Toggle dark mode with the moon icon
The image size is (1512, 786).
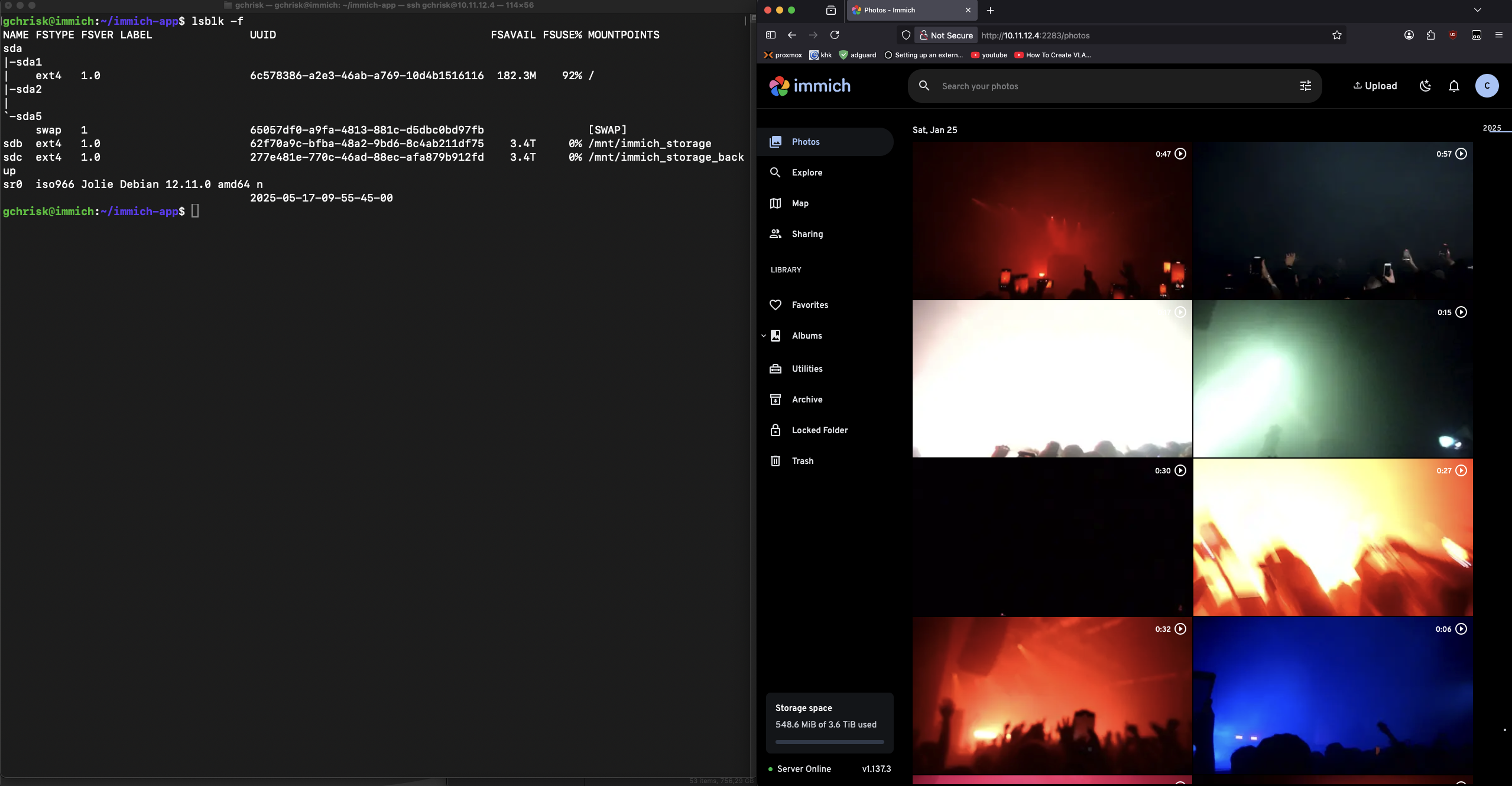coord(1425,86)
